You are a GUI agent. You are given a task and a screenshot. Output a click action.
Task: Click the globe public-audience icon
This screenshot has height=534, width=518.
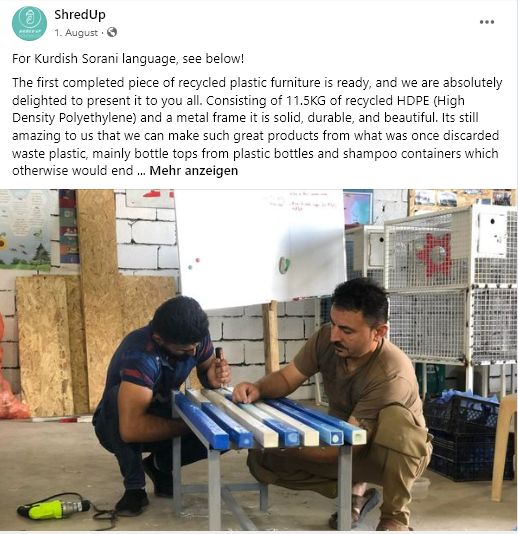tap(112, 32)
